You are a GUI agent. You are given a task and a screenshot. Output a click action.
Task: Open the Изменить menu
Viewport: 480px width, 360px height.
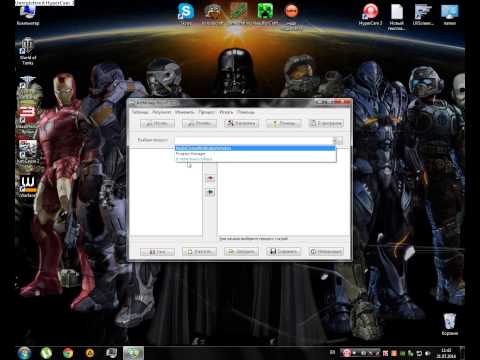[x=184, y=112]
